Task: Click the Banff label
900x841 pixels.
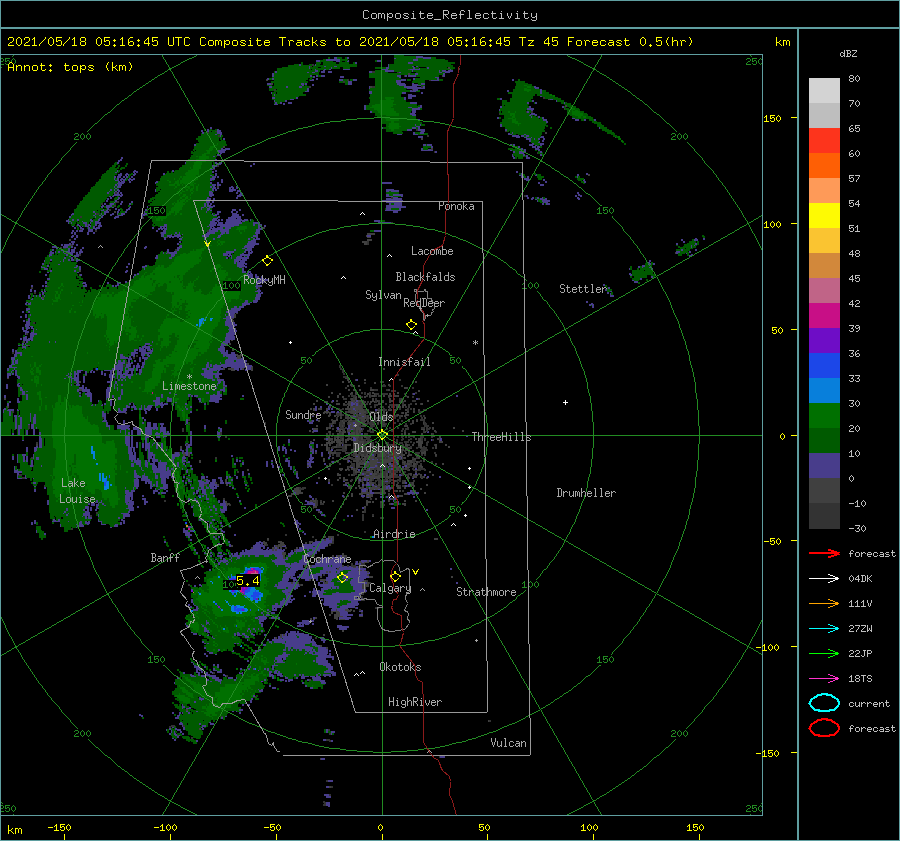Action: click(x=165, y=558)
